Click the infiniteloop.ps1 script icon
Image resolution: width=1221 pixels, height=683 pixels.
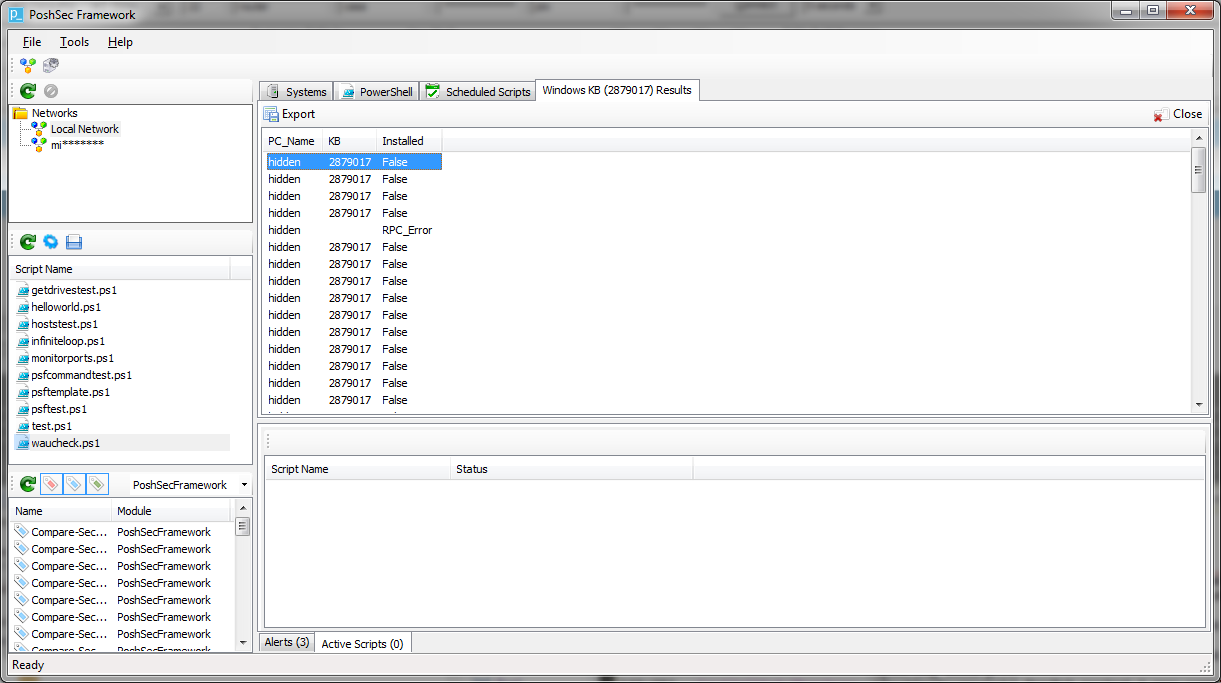23,341
